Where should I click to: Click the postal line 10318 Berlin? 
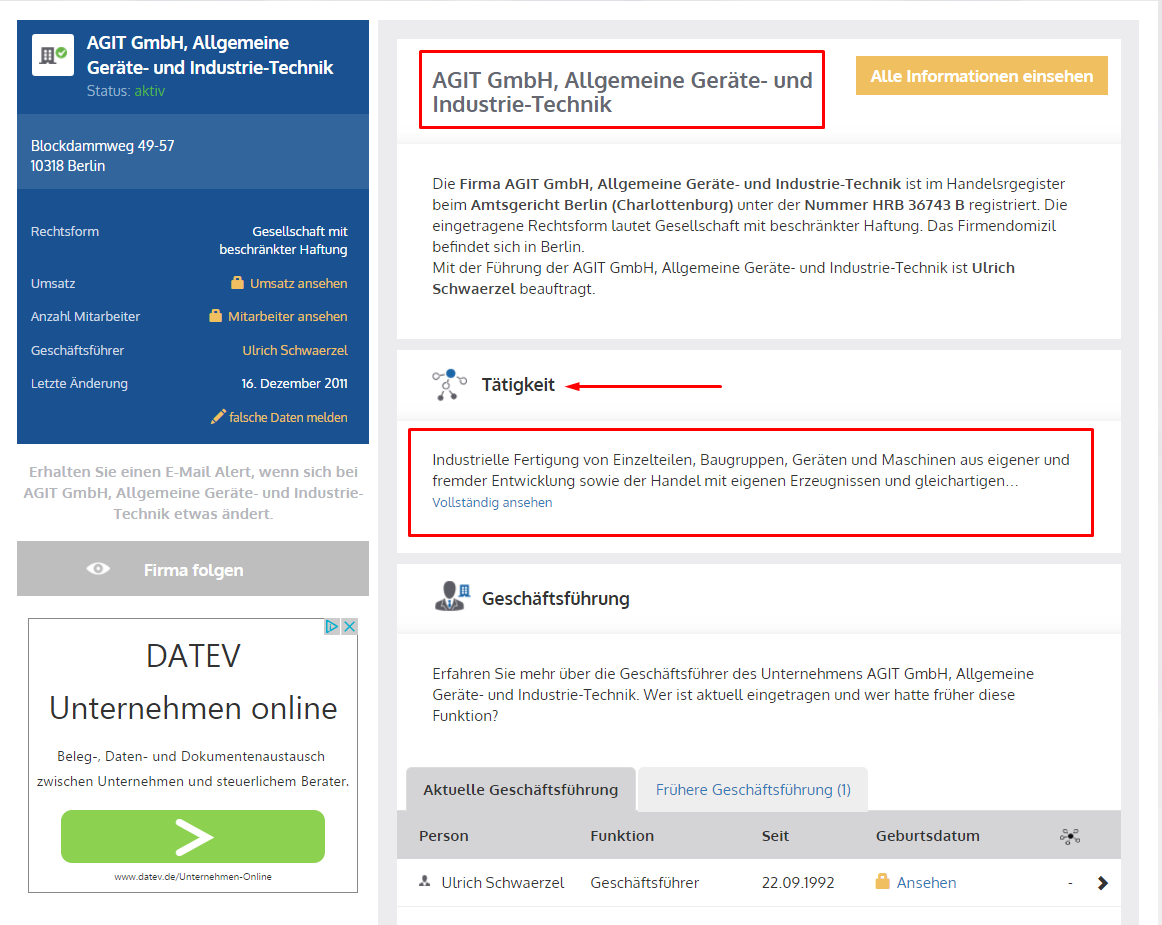tap(68, 166)
